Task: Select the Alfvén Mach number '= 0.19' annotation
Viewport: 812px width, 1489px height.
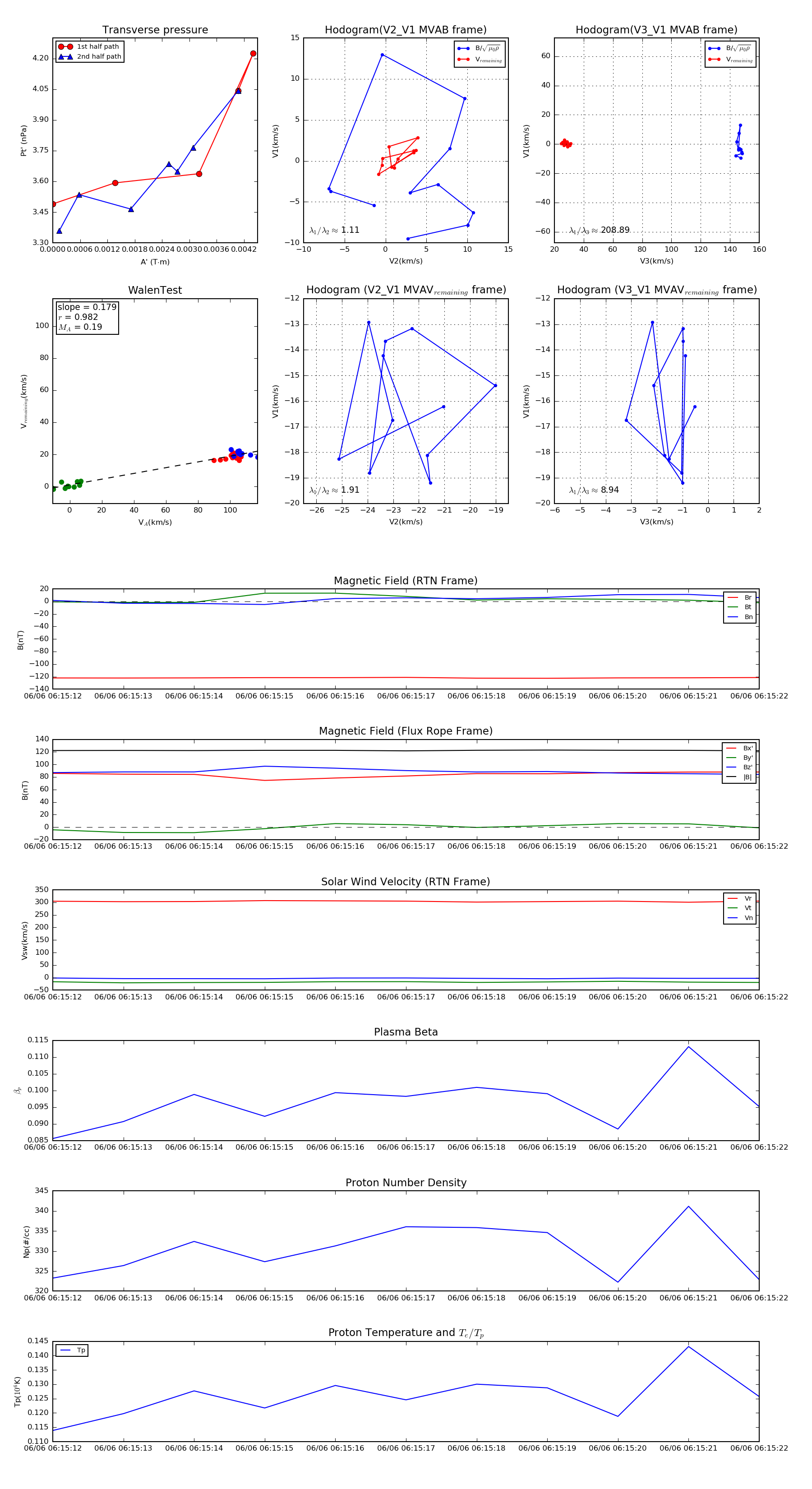Action: 80,327
